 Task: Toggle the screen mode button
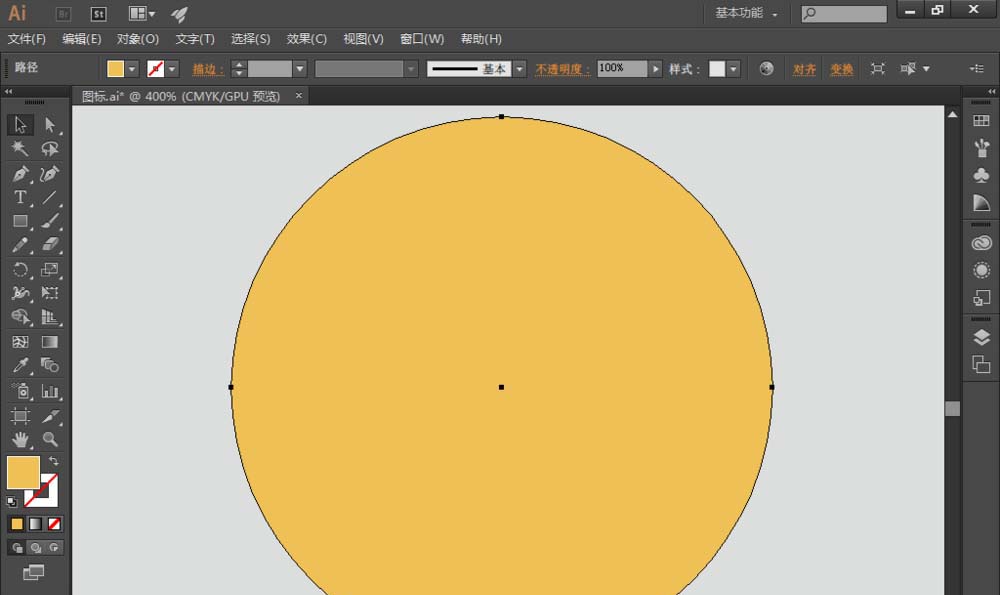[x=34, y=573]
